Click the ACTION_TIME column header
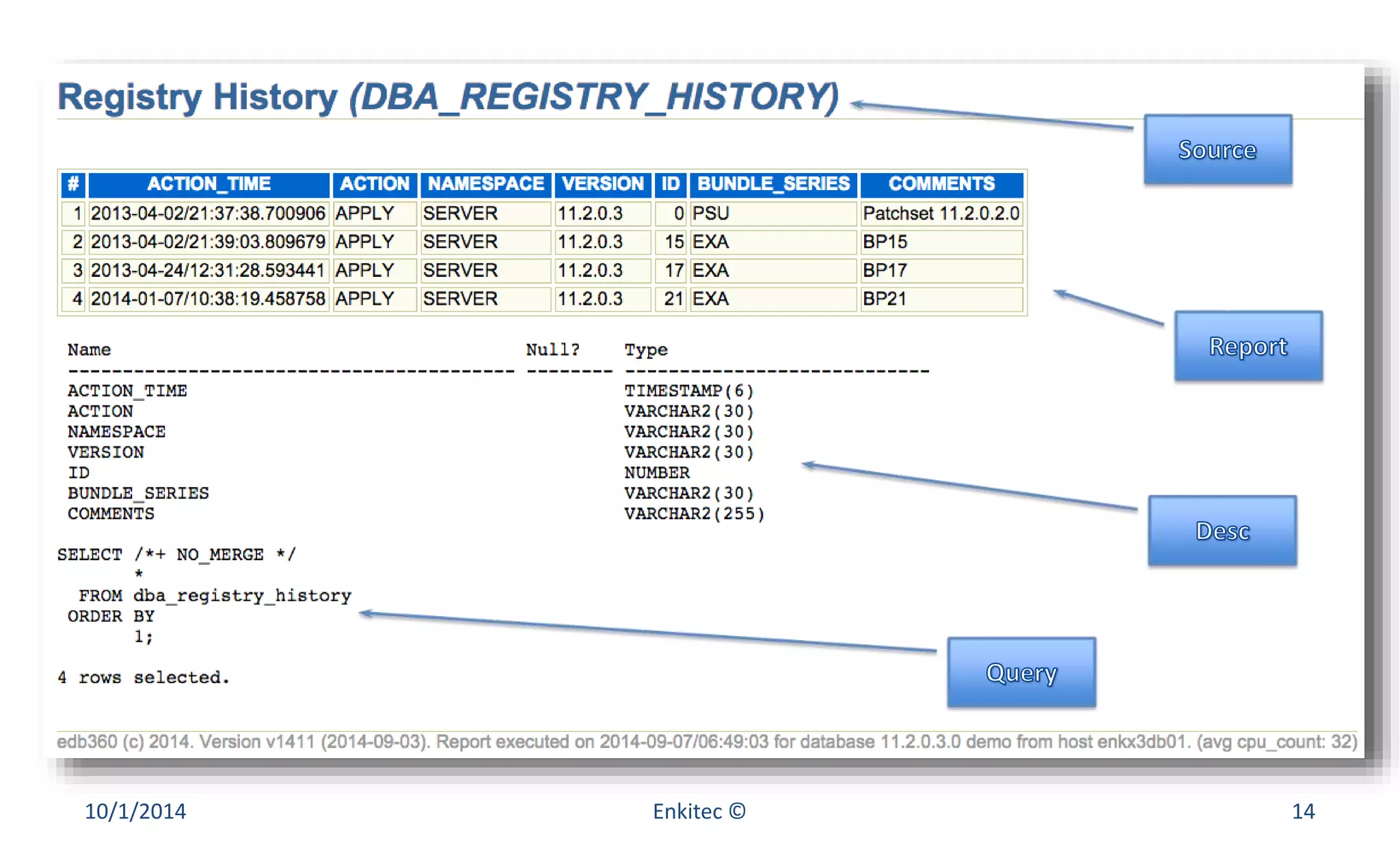 [x=209, y=184]
